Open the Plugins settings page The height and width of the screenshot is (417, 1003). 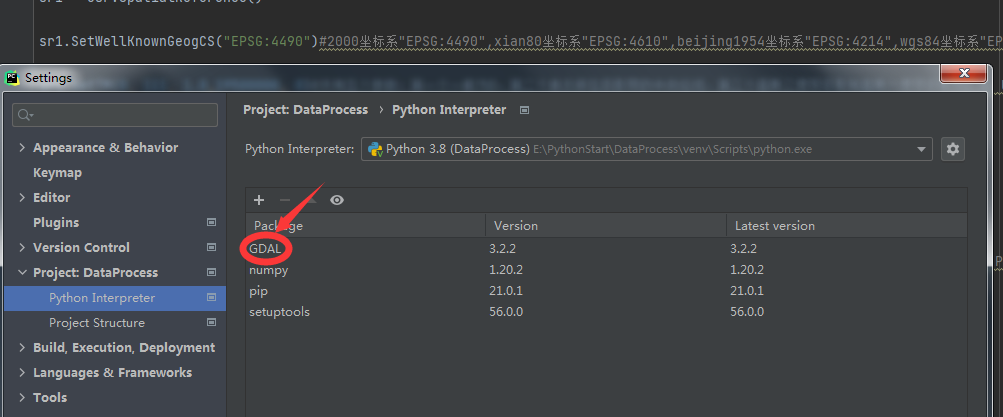tap(56, 223)
